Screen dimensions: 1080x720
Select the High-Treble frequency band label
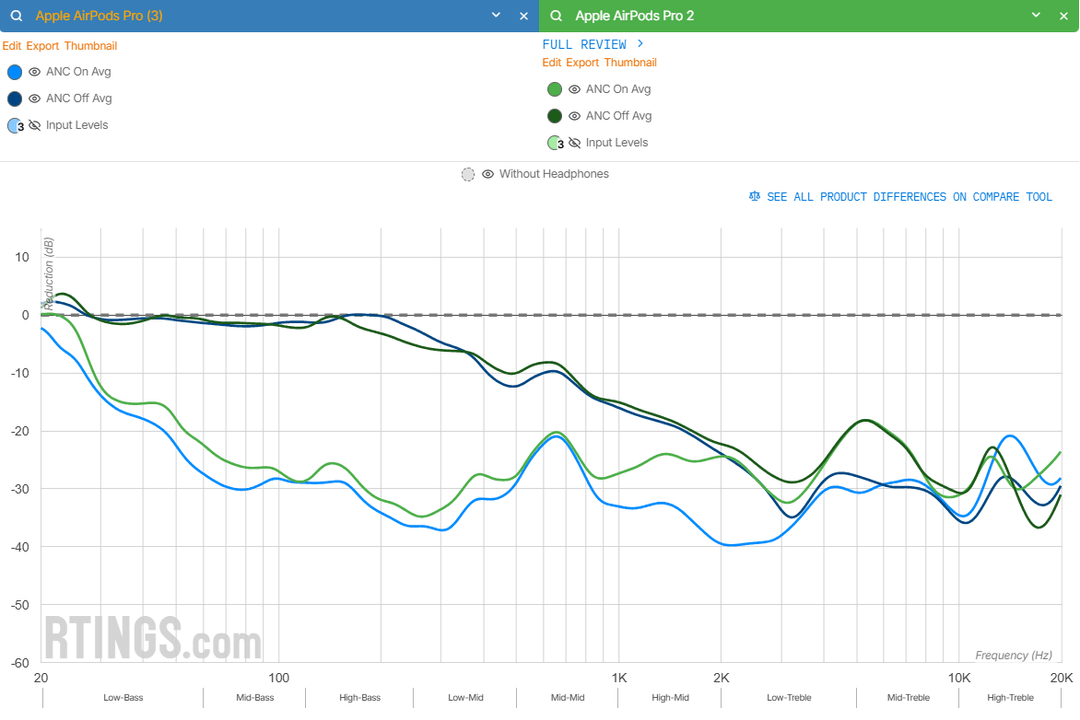(x=1010, y=697)
